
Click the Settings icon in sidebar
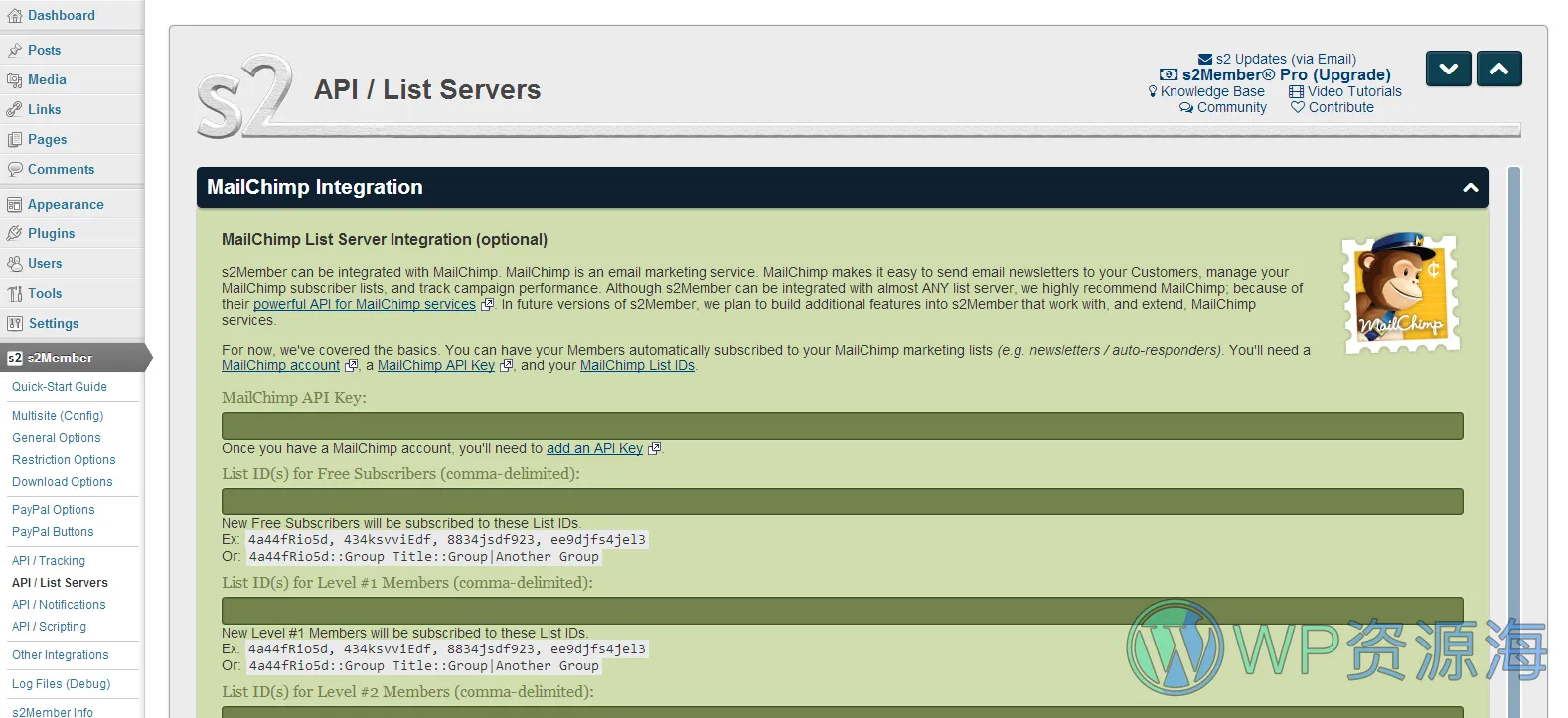click(15, 323)
